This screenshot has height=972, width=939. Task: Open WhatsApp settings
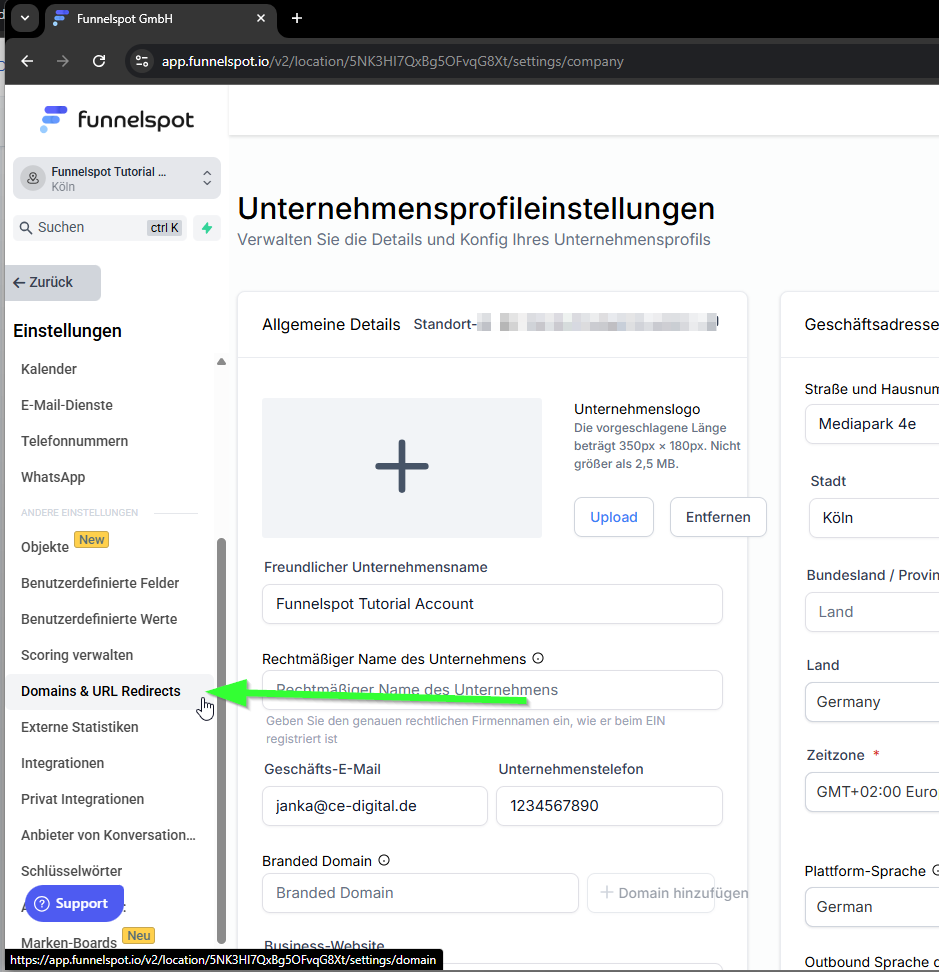[53, 477]
